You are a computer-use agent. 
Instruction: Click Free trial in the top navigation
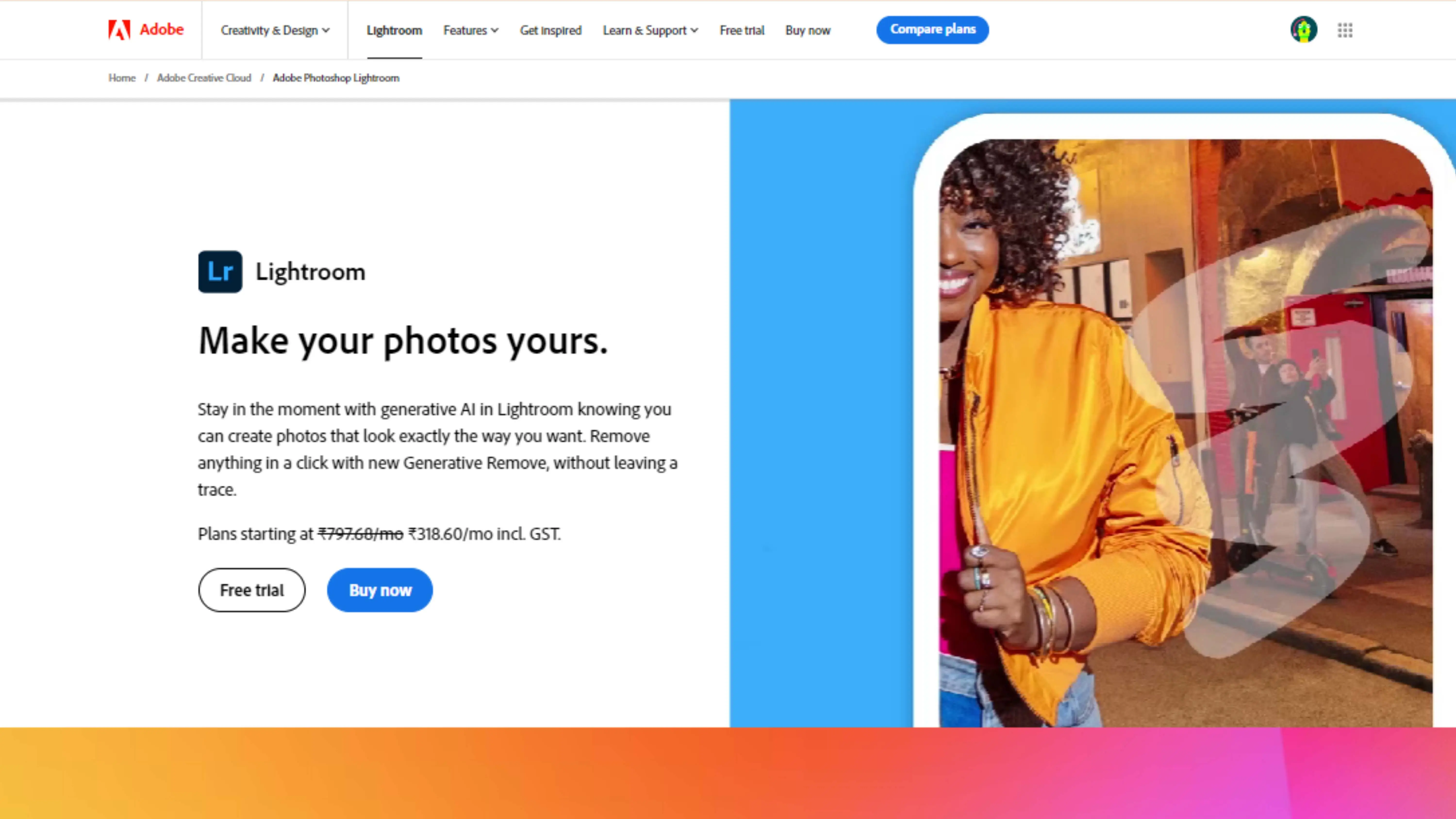click(742, 31)
